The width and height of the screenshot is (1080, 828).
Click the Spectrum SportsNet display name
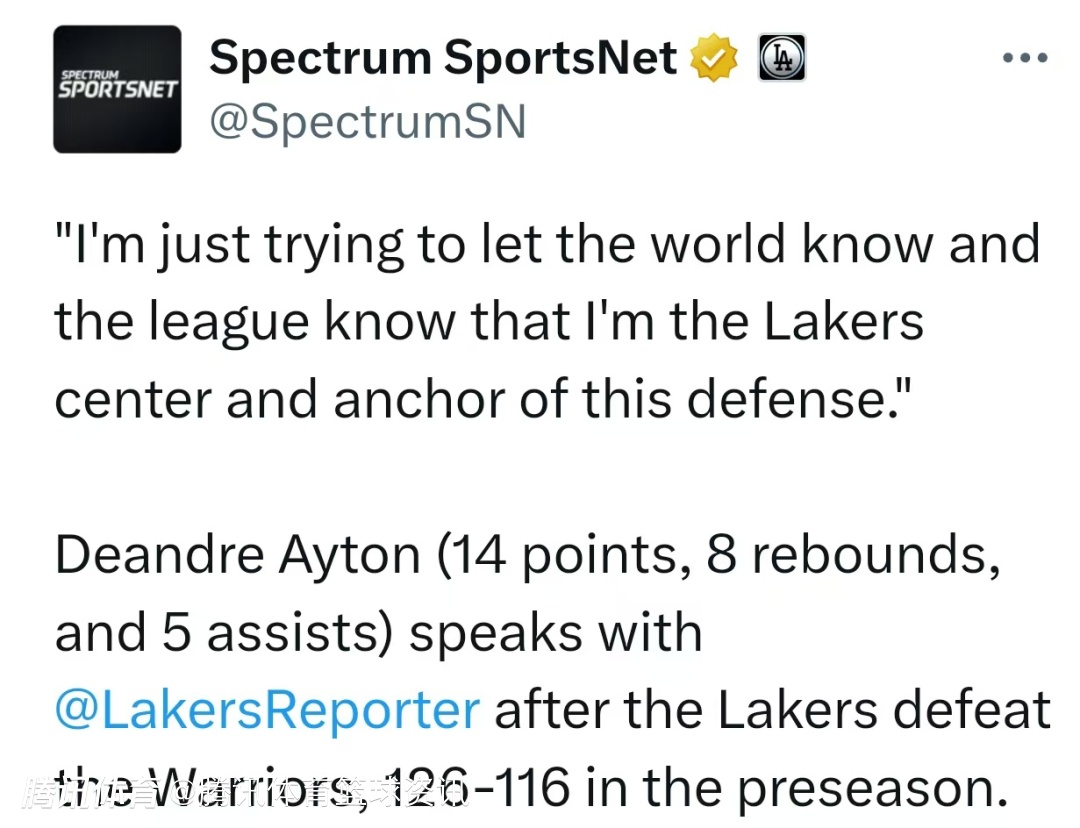coord(443,58)
